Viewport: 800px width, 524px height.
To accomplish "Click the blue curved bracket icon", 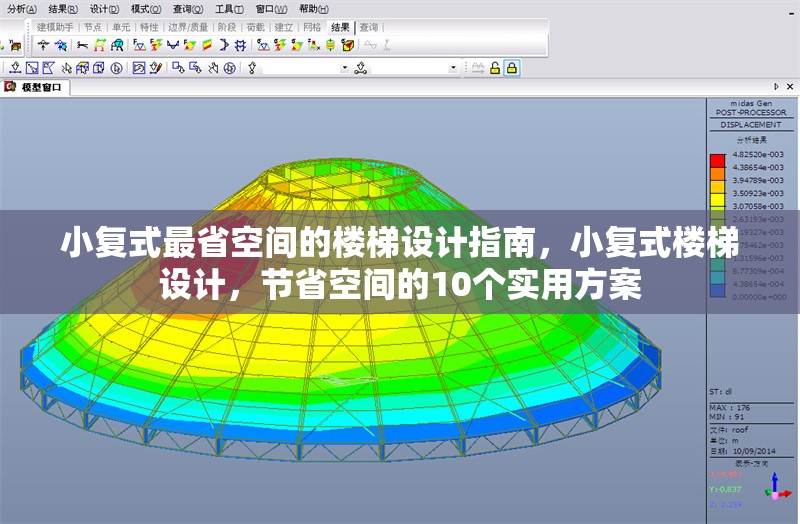I will pos(223,45).
